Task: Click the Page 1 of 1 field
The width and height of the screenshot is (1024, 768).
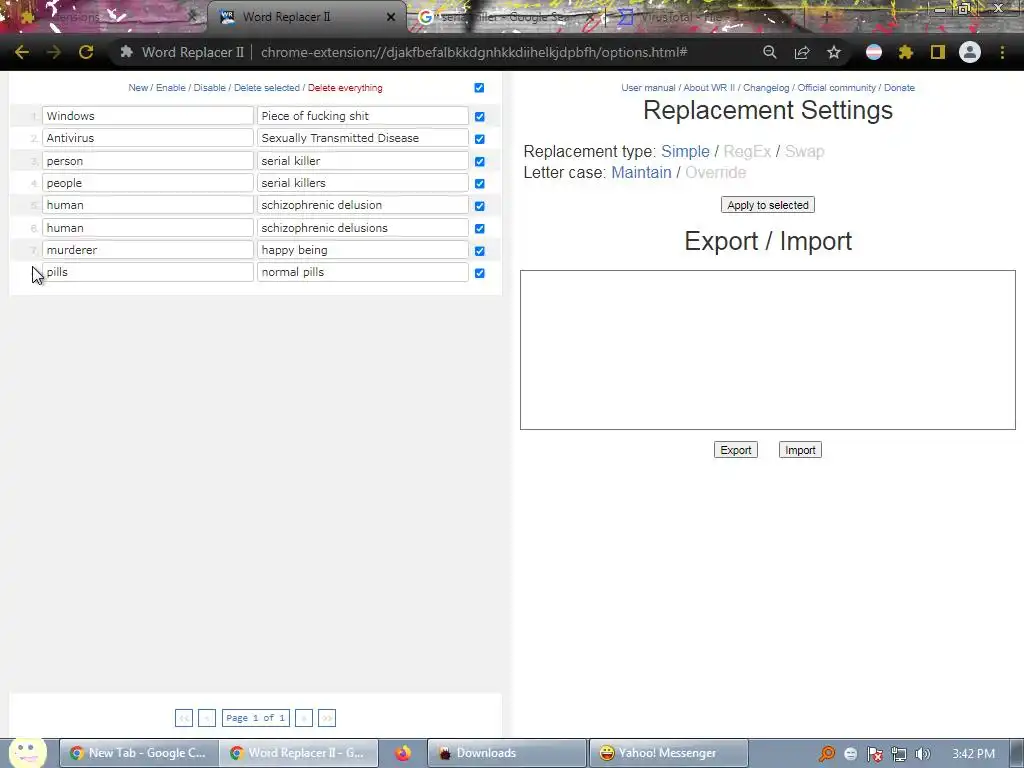Action: pyautogui.click(x=255, y=718)
